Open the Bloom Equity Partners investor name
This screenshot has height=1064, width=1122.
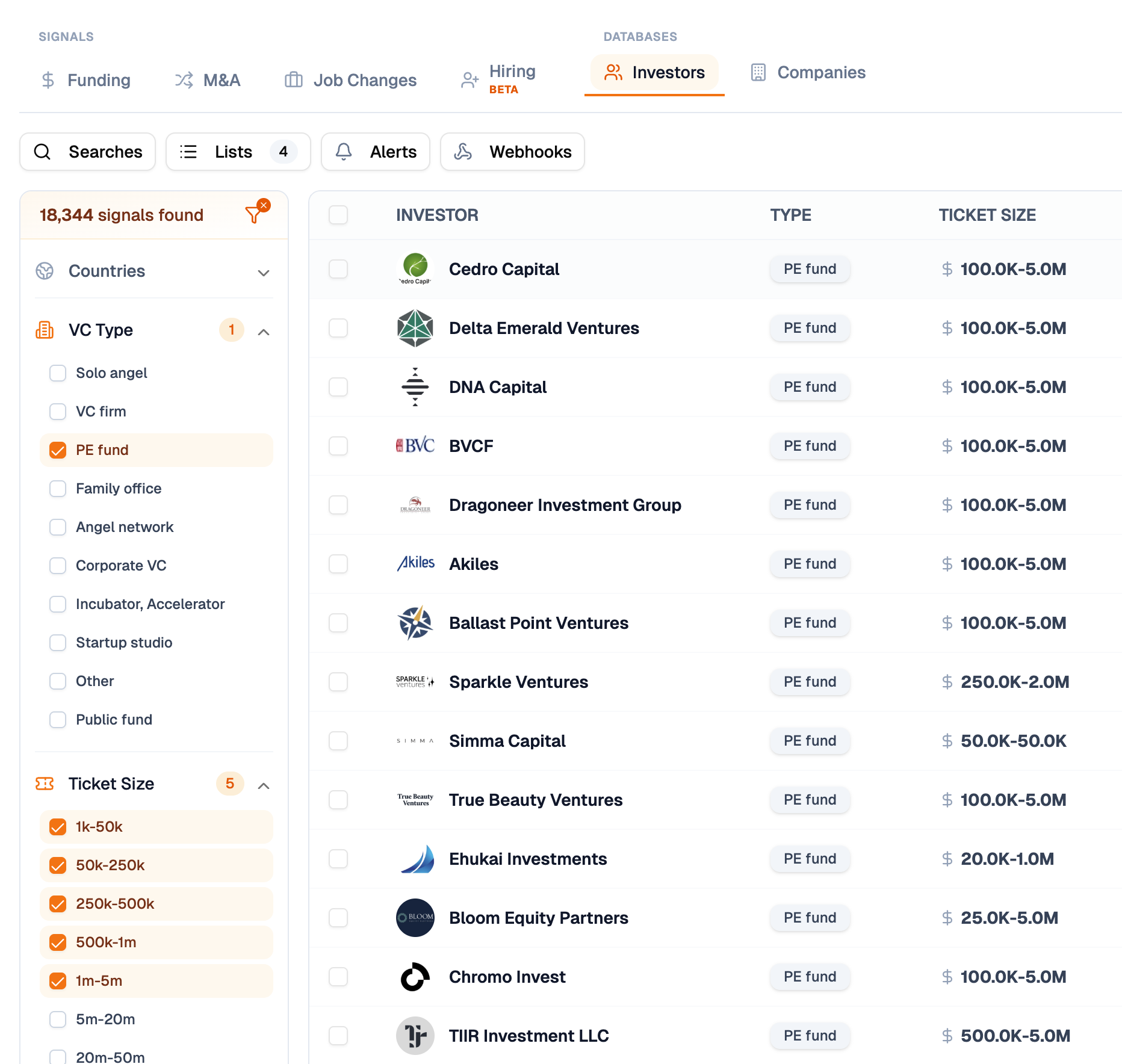point(539,918)
